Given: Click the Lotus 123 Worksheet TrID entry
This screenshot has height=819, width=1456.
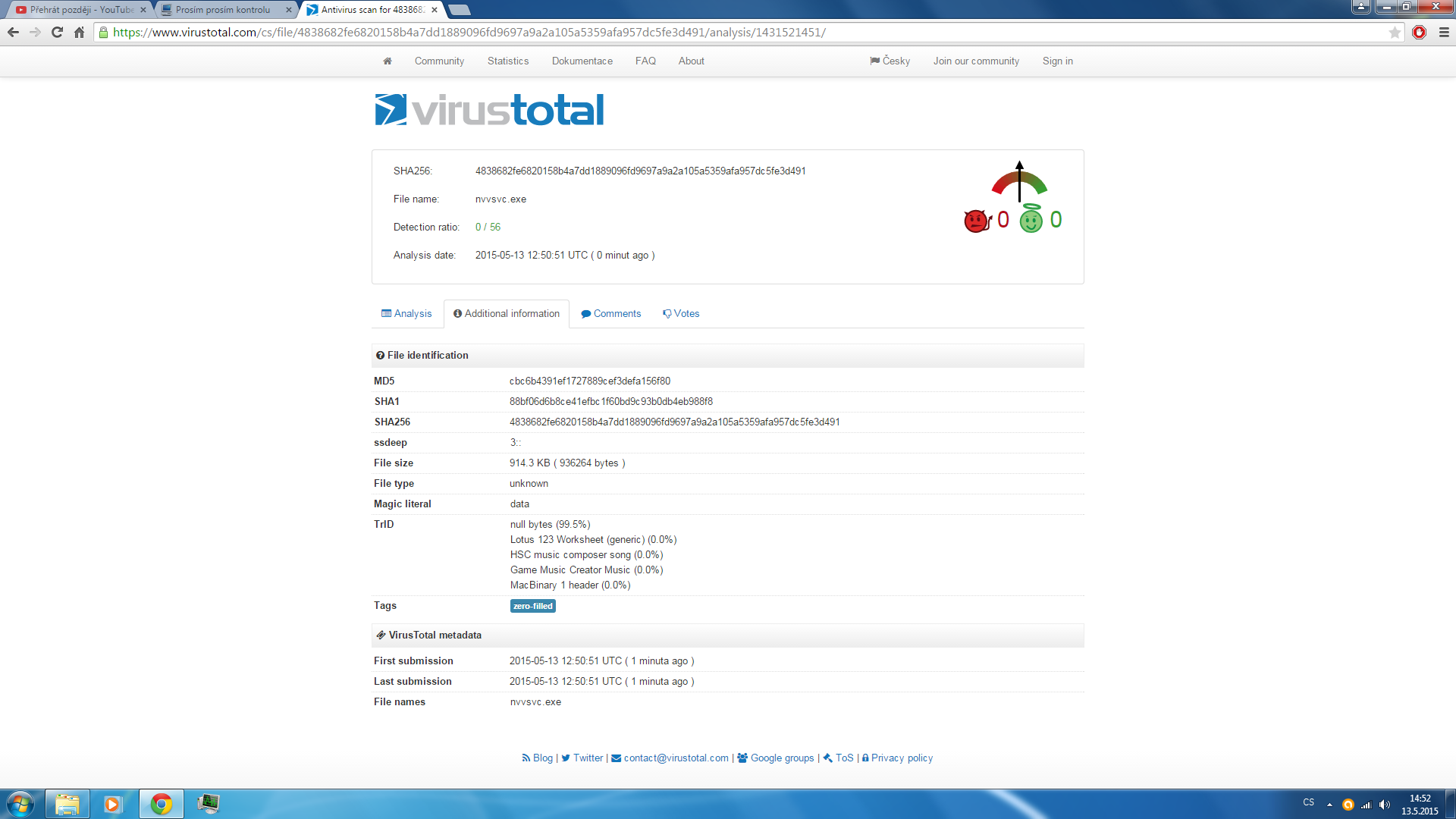Looking at the screenshot, I should (x=593, y=539).
